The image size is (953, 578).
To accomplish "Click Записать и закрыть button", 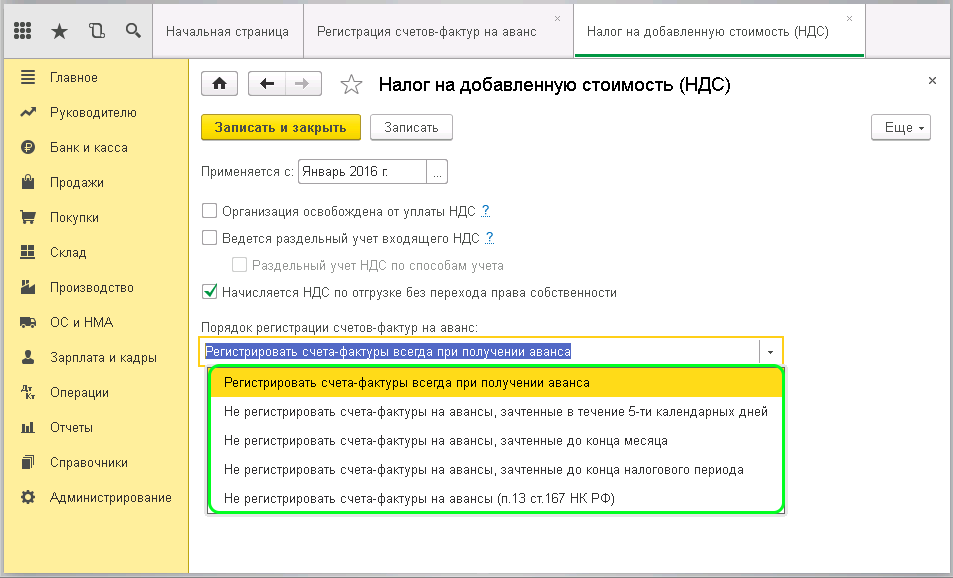I will (280, 128).
